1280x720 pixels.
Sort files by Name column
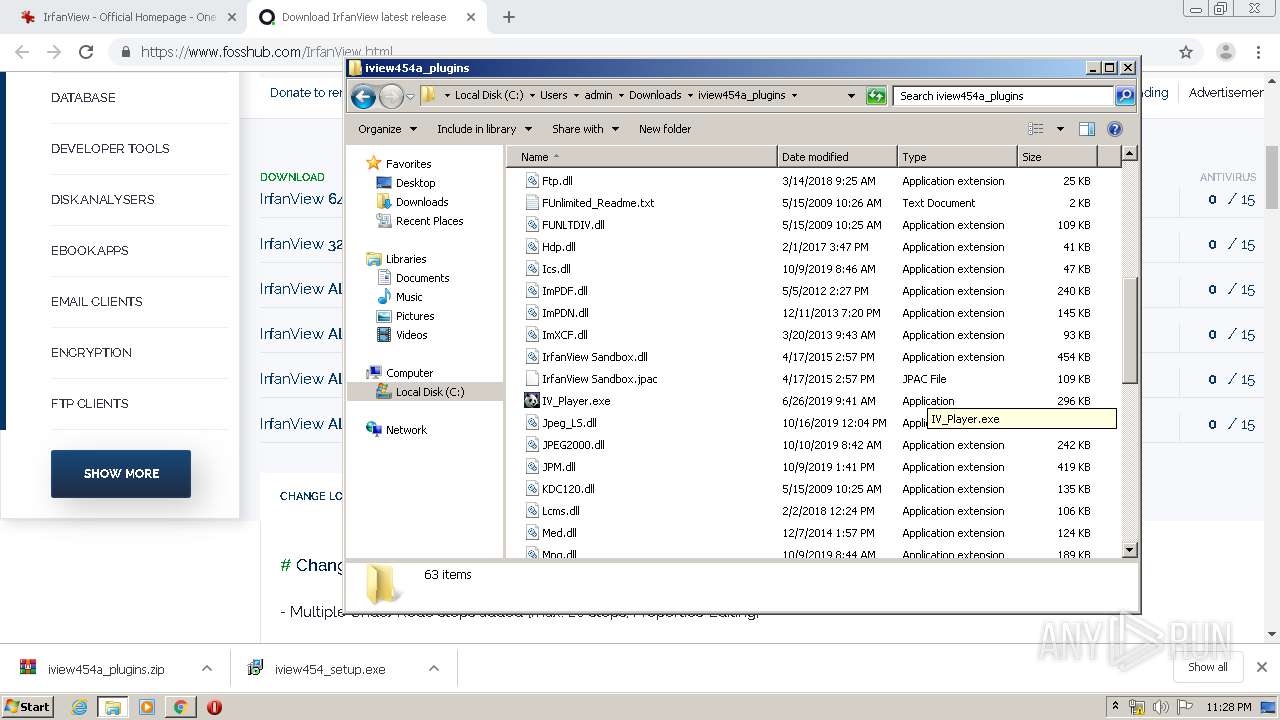(x=641, y=157)
